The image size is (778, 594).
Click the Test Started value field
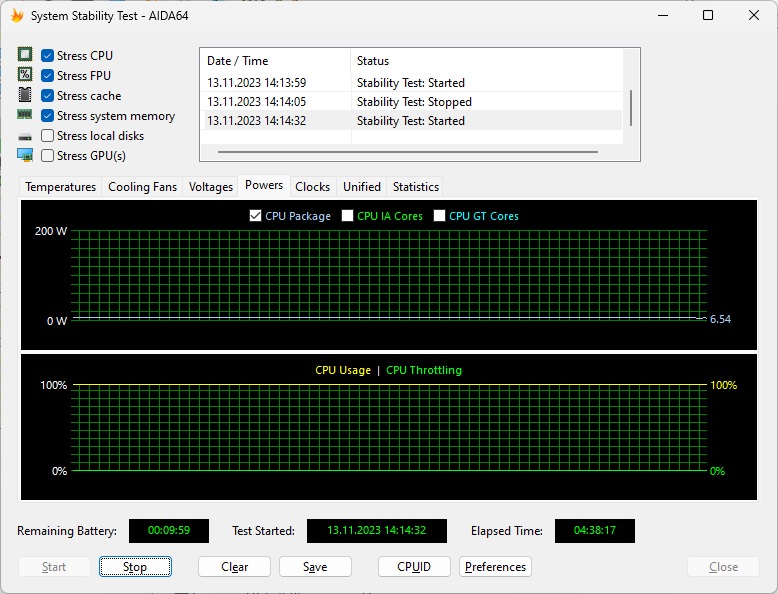[377, 530]
